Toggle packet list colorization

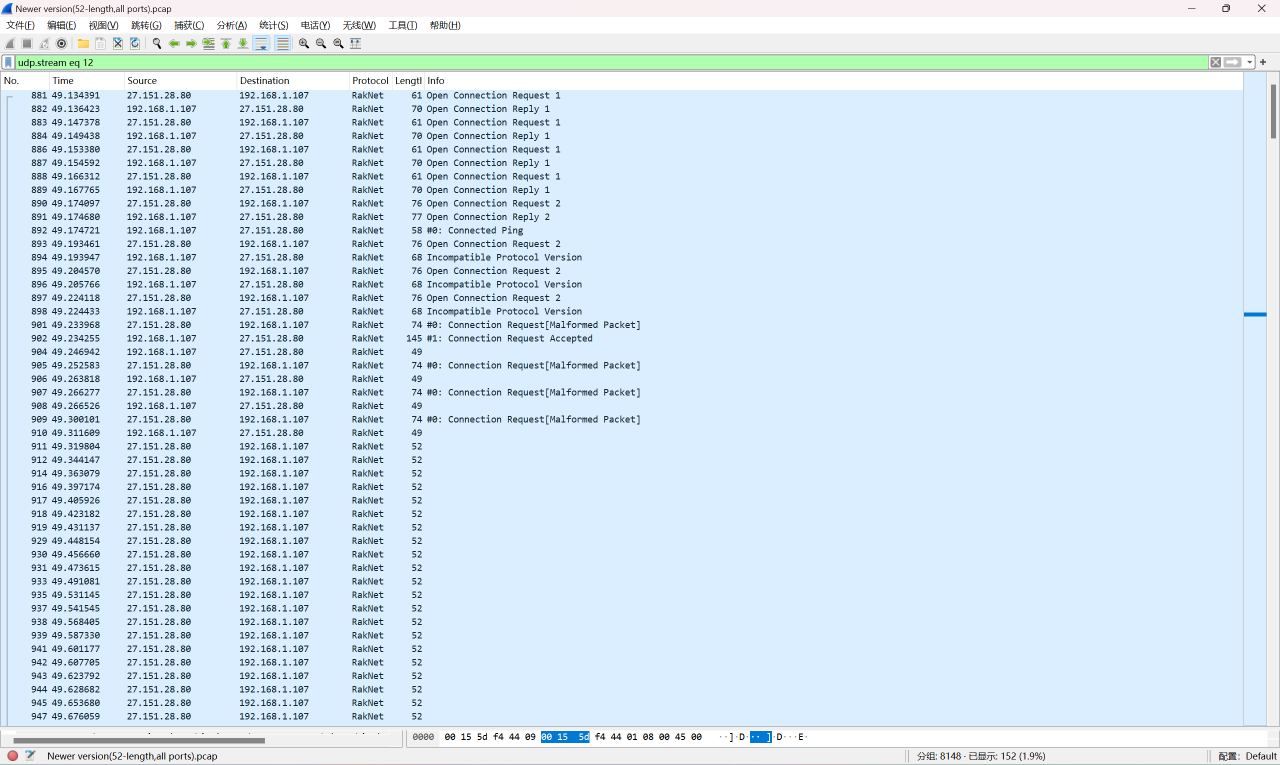283,44
